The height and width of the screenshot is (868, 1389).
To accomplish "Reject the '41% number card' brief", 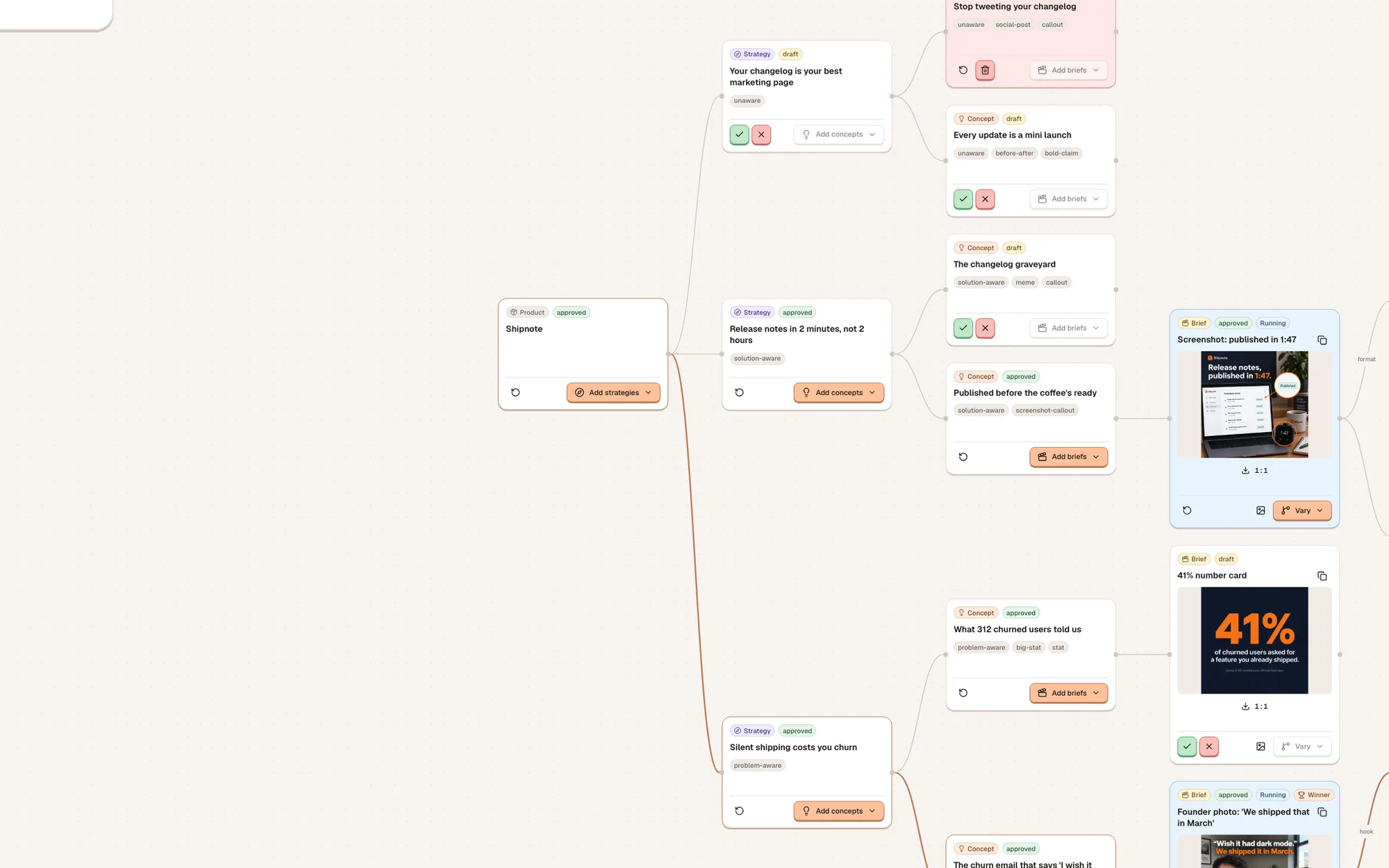I will click(x=1209, y=746).
